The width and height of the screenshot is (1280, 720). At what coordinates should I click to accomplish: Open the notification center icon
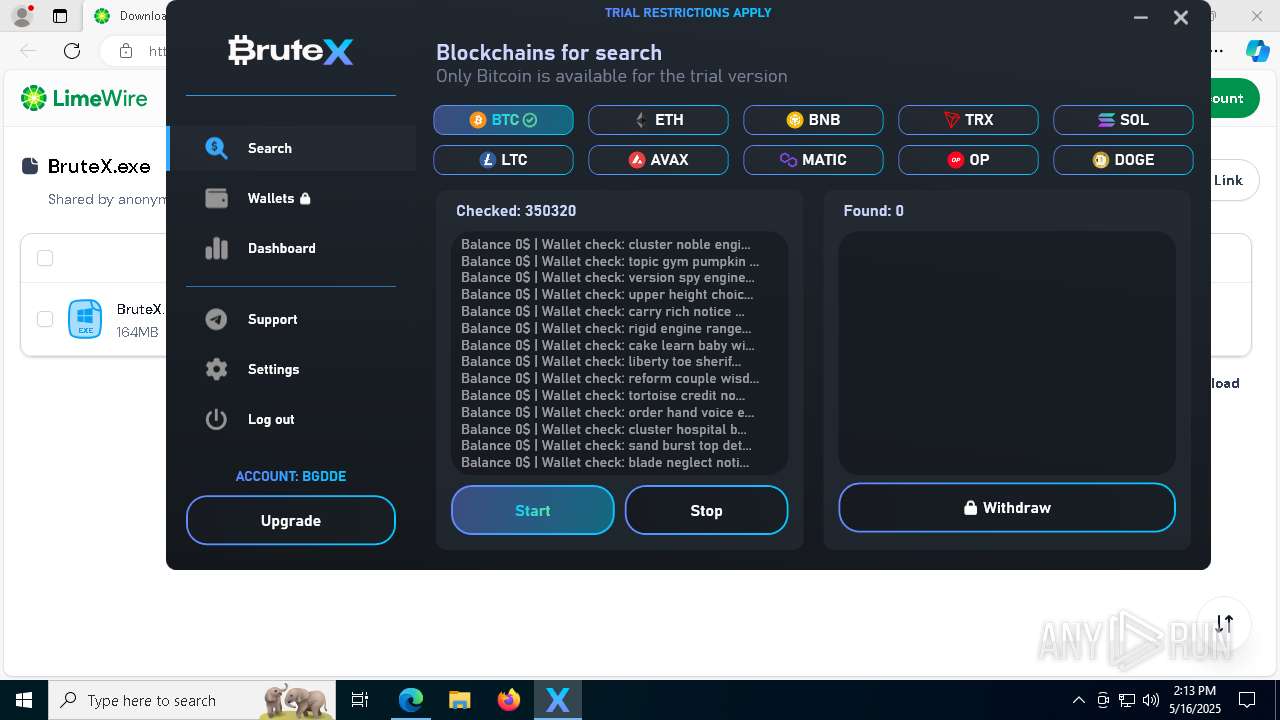[1247, 700]
